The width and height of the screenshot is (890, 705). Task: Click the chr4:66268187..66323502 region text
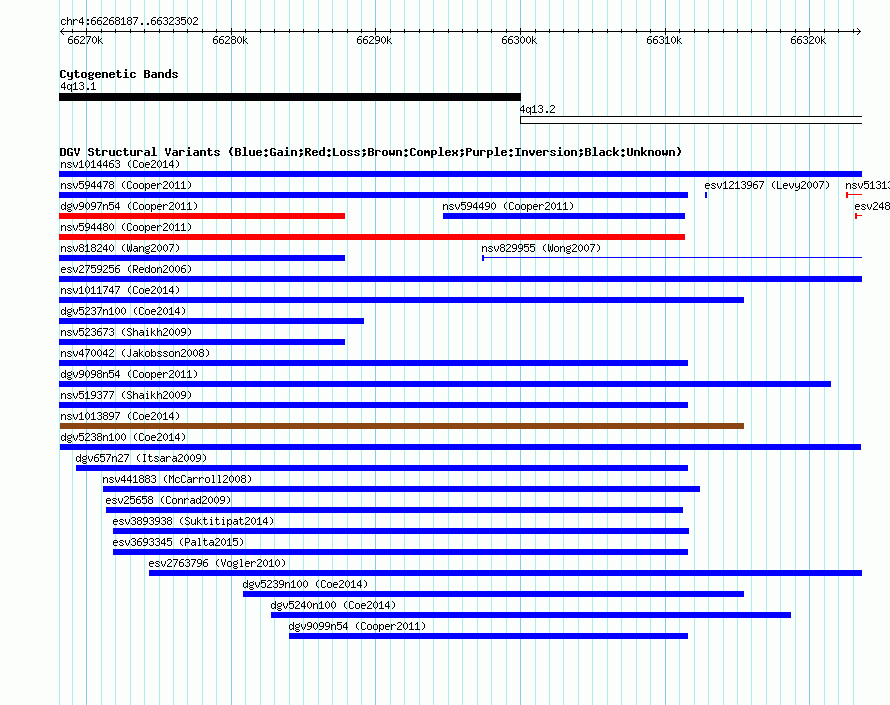coord(129,21)
